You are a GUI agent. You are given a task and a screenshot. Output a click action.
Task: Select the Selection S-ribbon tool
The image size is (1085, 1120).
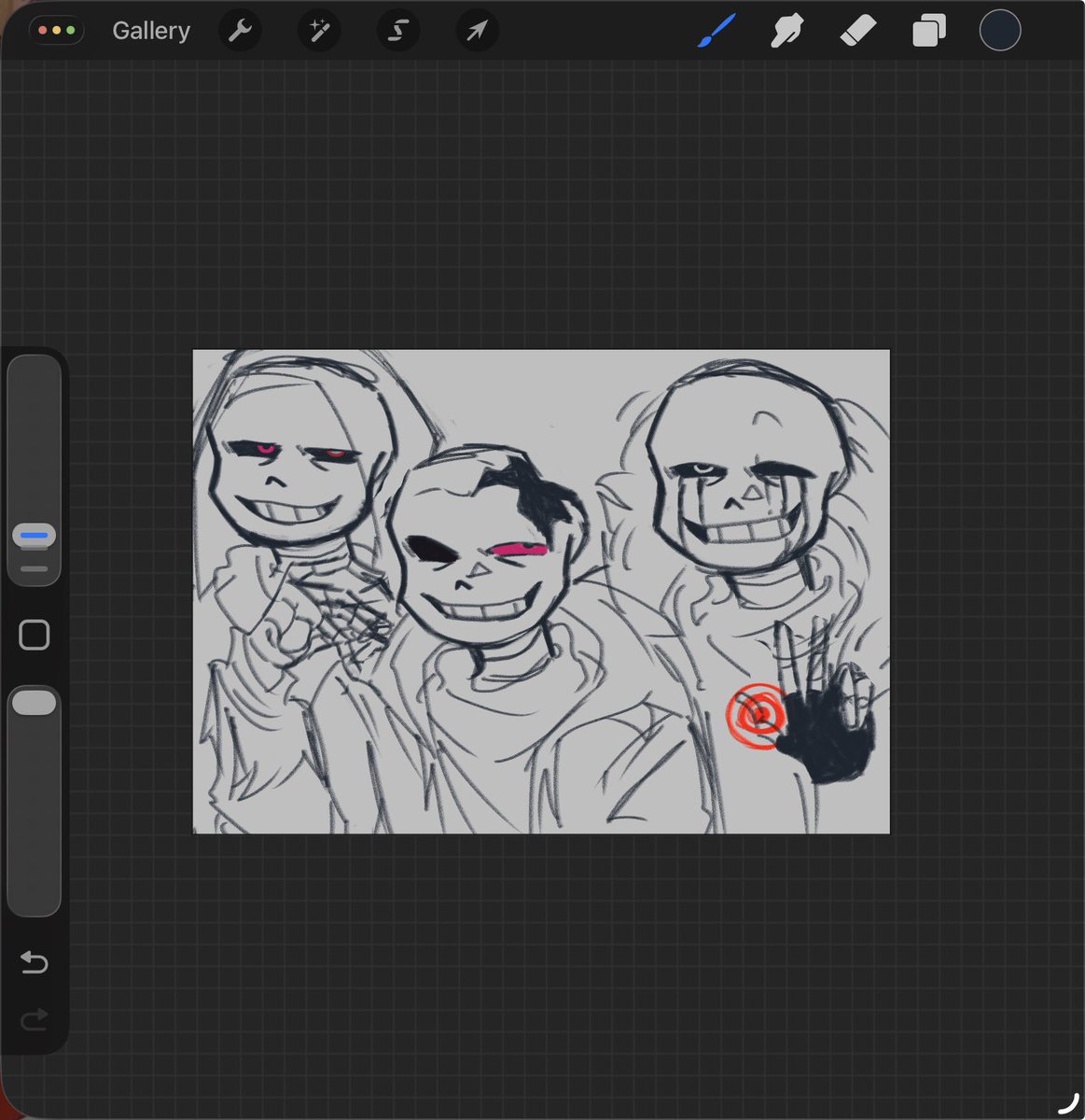398,32
